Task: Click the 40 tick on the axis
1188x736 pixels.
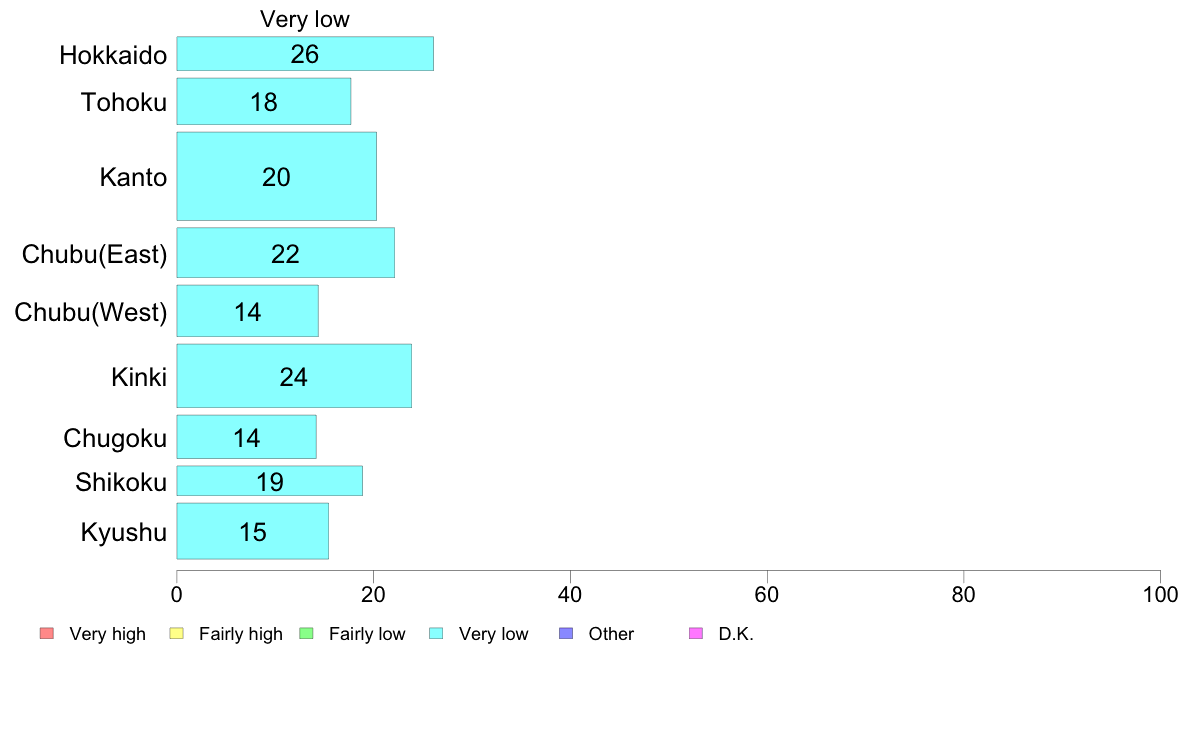Action: click(x=570, y=595)
